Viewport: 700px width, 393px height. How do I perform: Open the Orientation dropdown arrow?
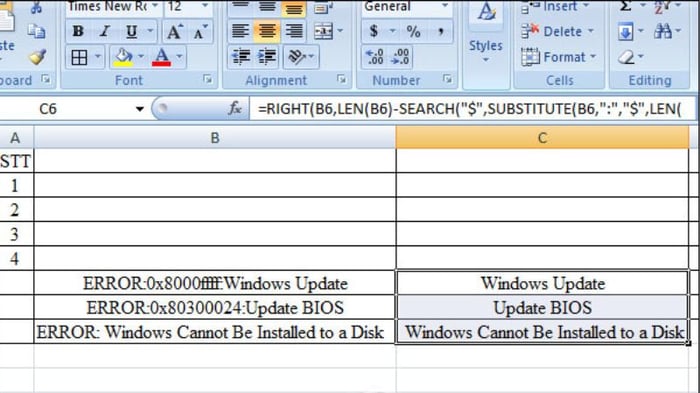tap(312, 57)
